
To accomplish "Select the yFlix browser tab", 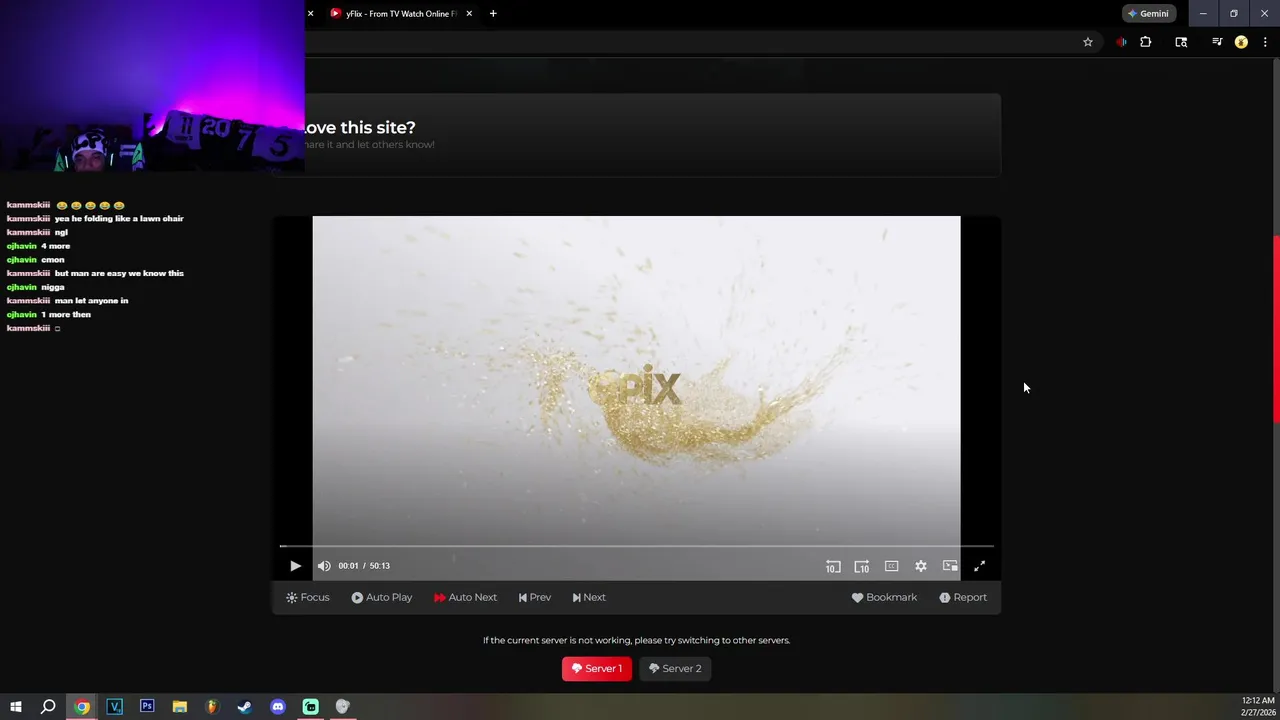I will pyautogui.click(x=400, y=14).
